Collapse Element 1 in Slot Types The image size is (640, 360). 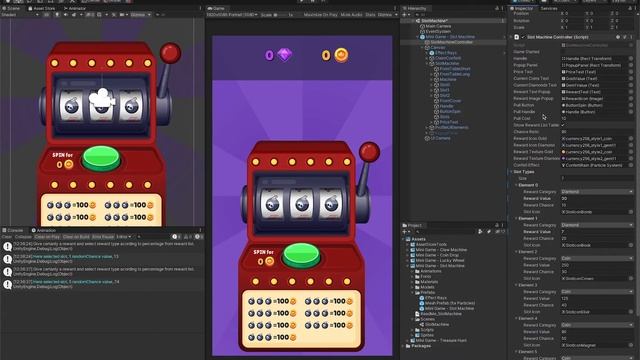[x=516, y=218]
